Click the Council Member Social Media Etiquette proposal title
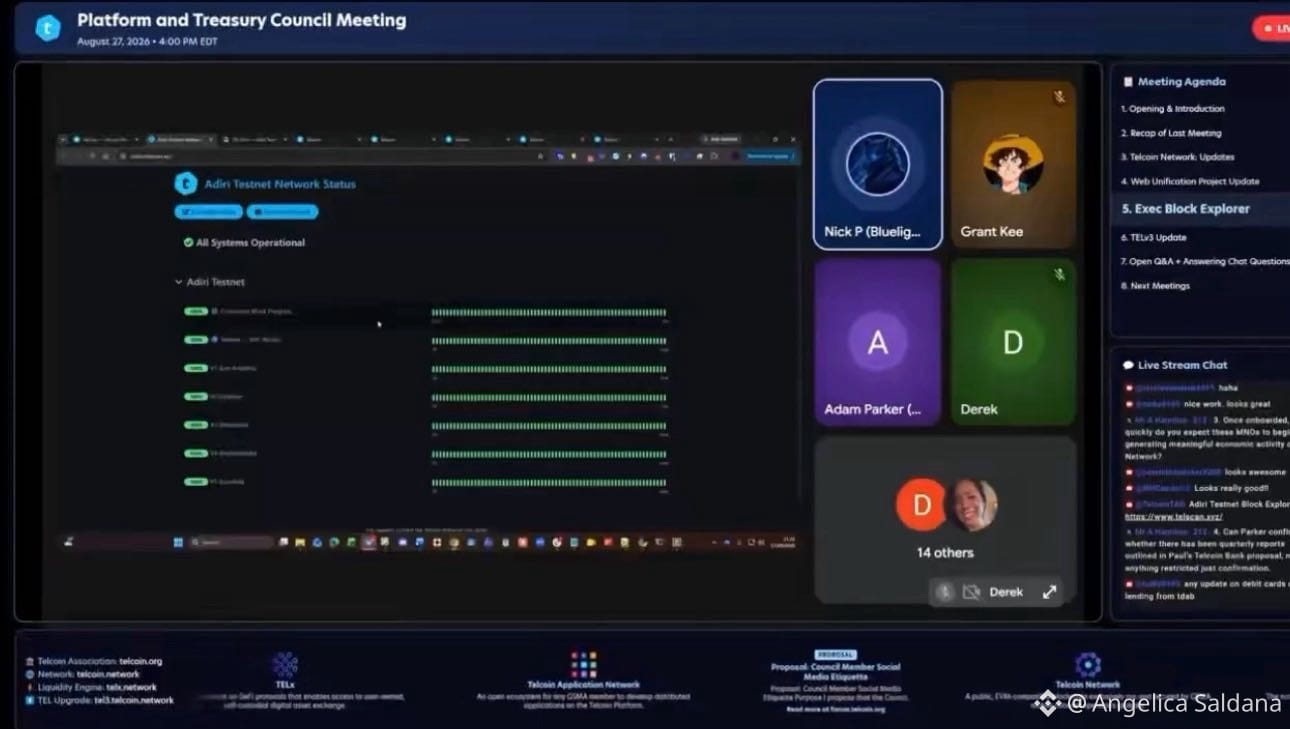Screen dimensions: 1290x729 [836, 671]
